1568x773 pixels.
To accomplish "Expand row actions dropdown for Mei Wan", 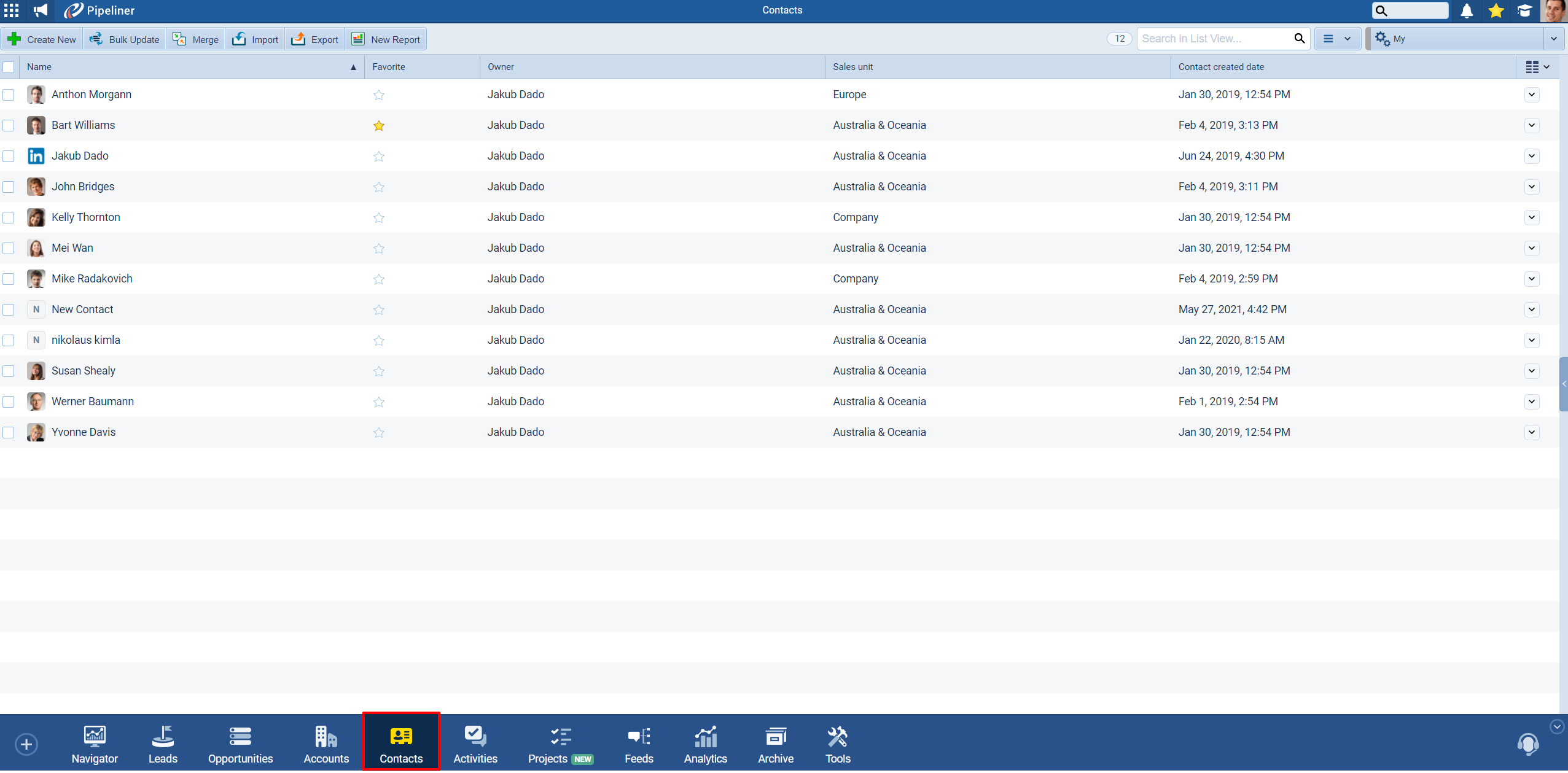I will point(1532,248).
